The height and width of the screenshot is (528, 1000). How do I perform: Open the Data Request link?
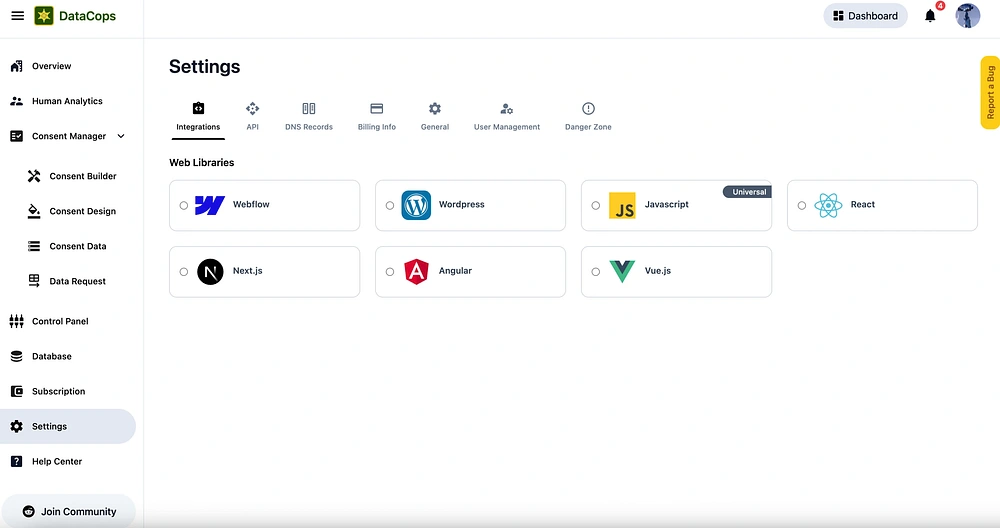pyautogui.click(x=78, y=281)
